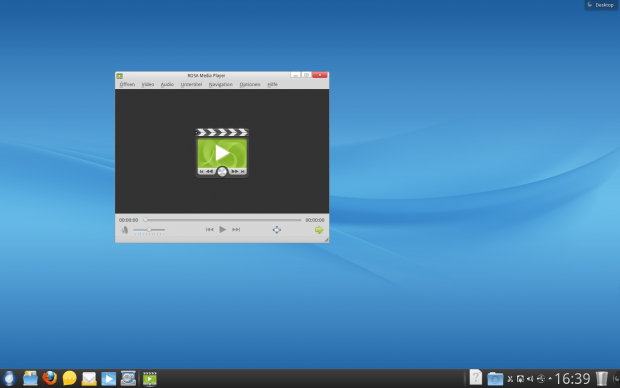620x388 pixels.
Task: Switch to ROSA Media Player taskbar entry
Action: click(150, 379)
